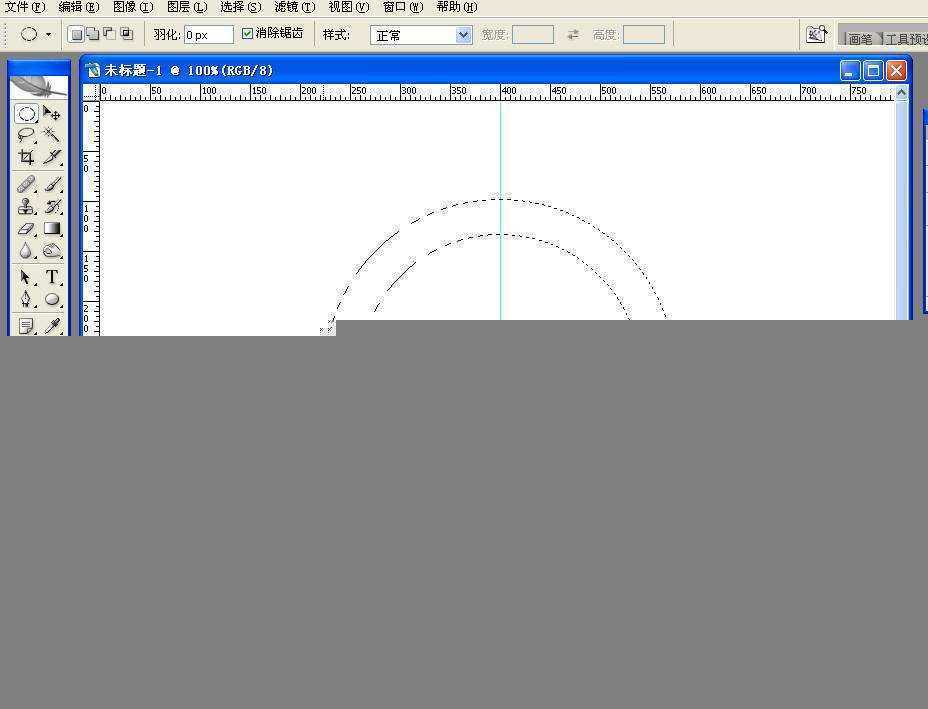Screen dimensions: 928x709
Task: Choose New Selection mode
Action: [76, 34]
